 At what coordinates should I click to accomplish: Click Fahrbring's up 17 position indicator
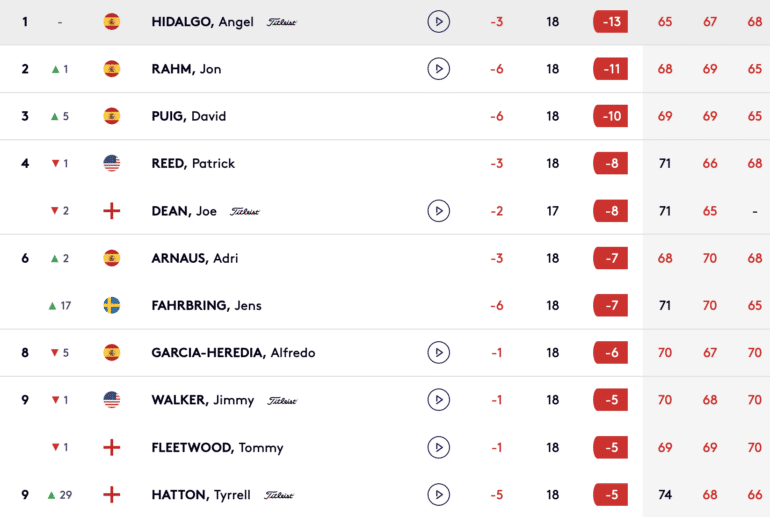tap(60, 306)
